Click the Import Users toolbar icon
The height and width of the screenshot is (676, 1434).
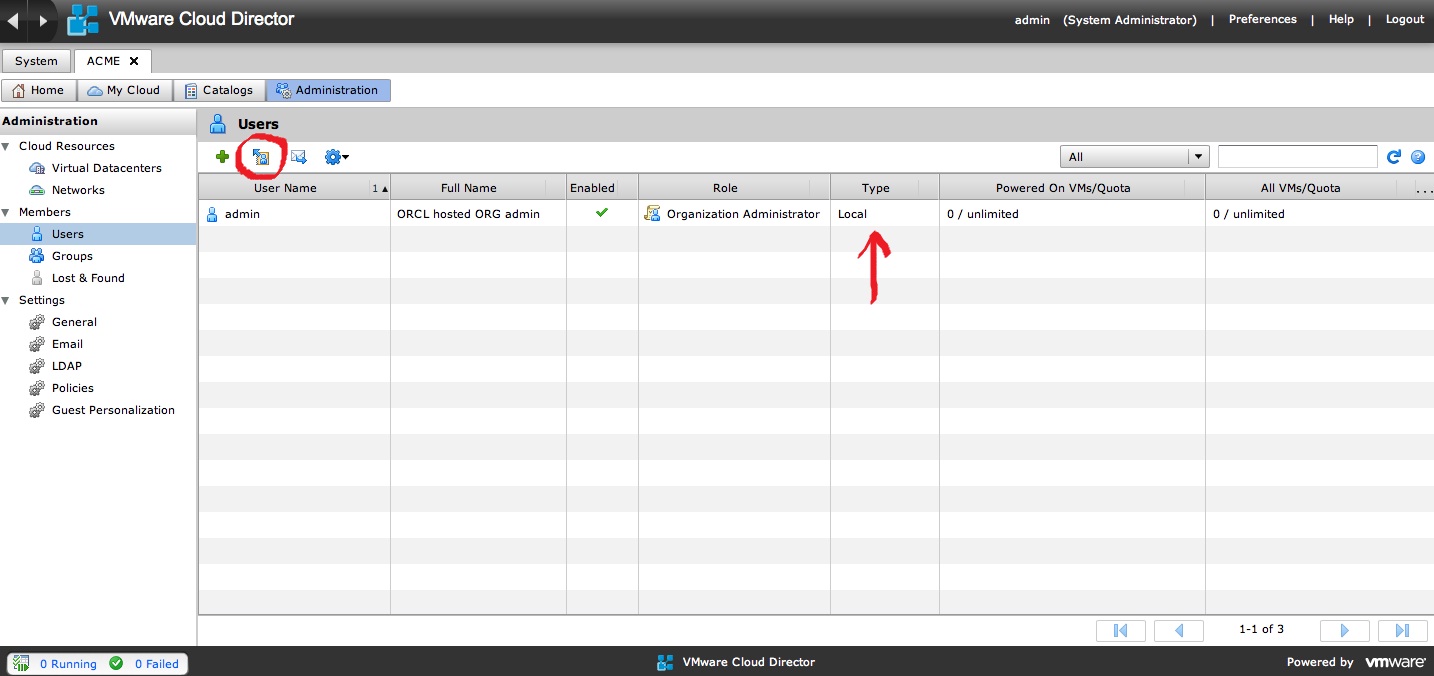point(261,157)
